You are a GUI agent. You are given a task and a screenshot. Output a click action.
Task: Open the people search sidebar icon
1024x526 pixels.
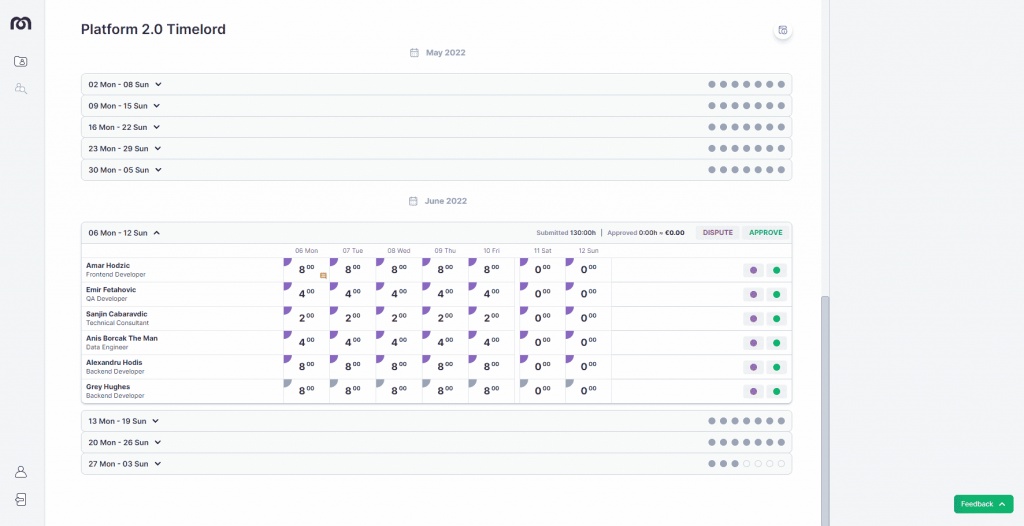coord(21,88)
